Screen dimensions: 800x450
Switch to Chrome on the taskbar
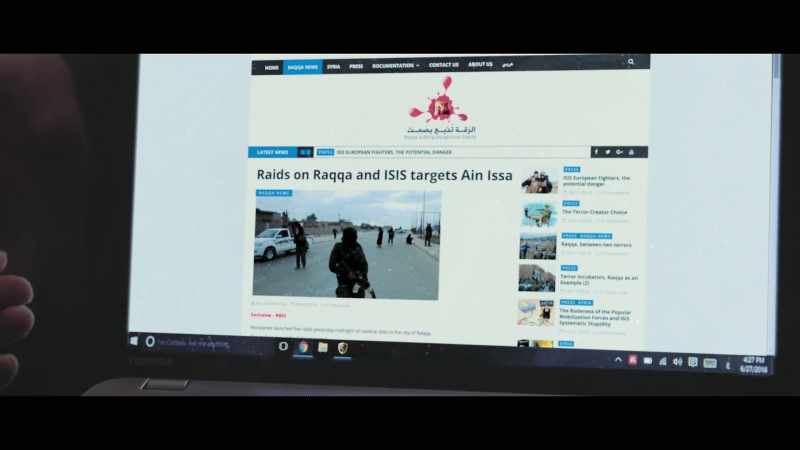pos(303,347)
